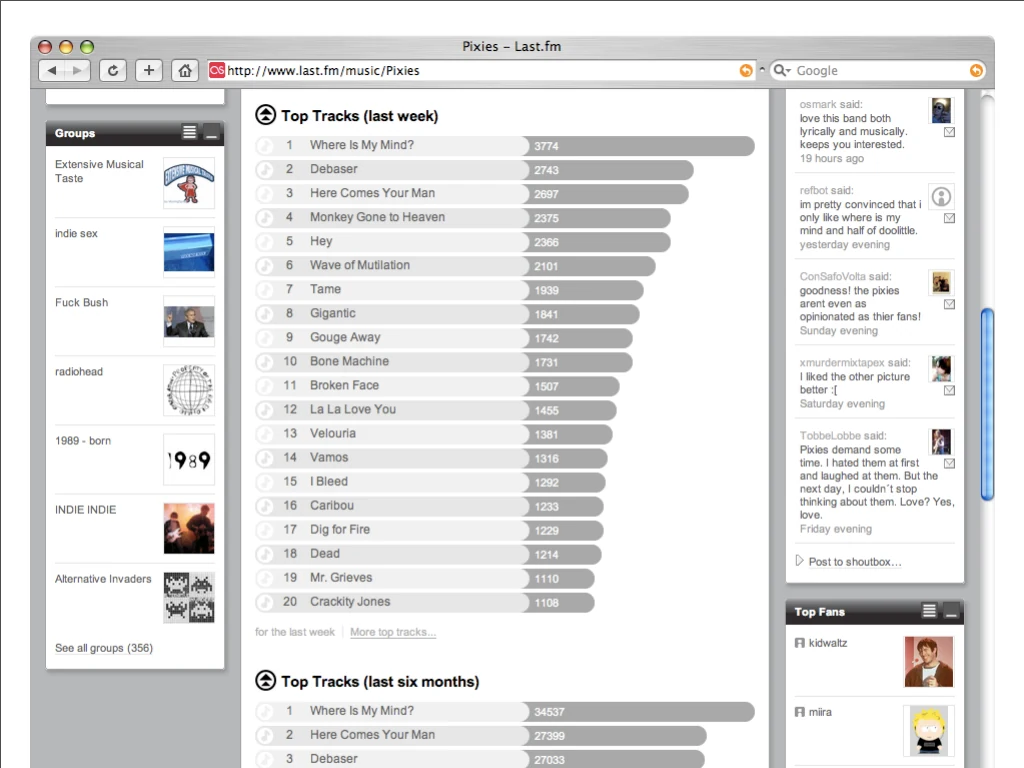The image size is (1024, 768).
Task: Open miira top fan avatar
Action: pos(929,731)
